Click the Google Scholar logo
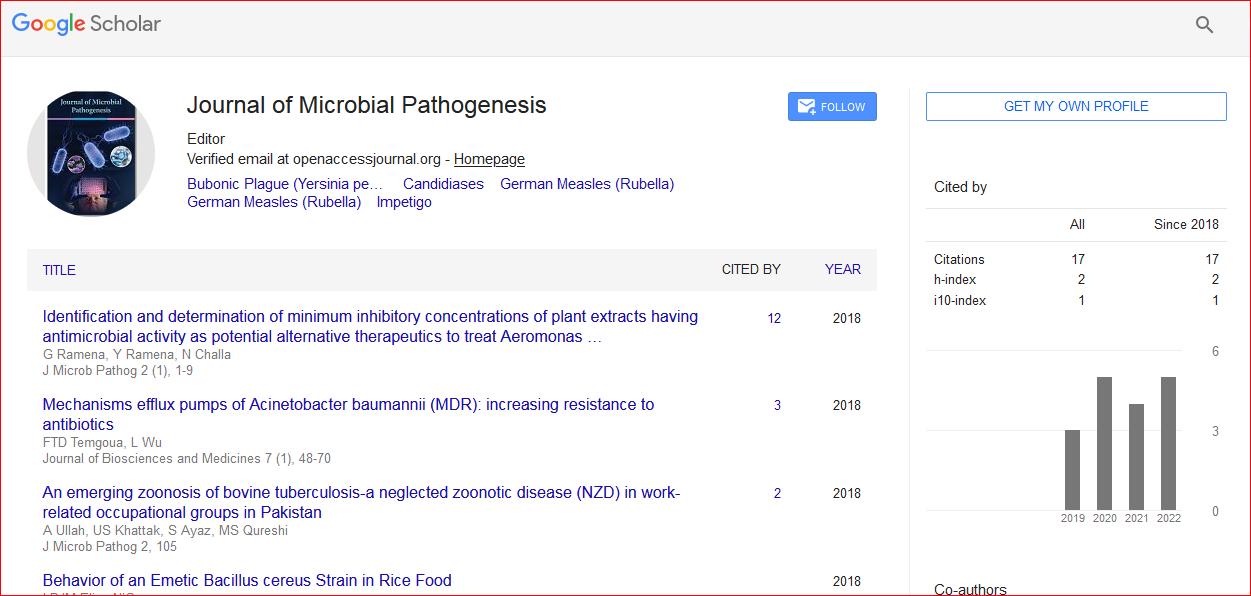The image size is (1251, 596). [86, 24]
